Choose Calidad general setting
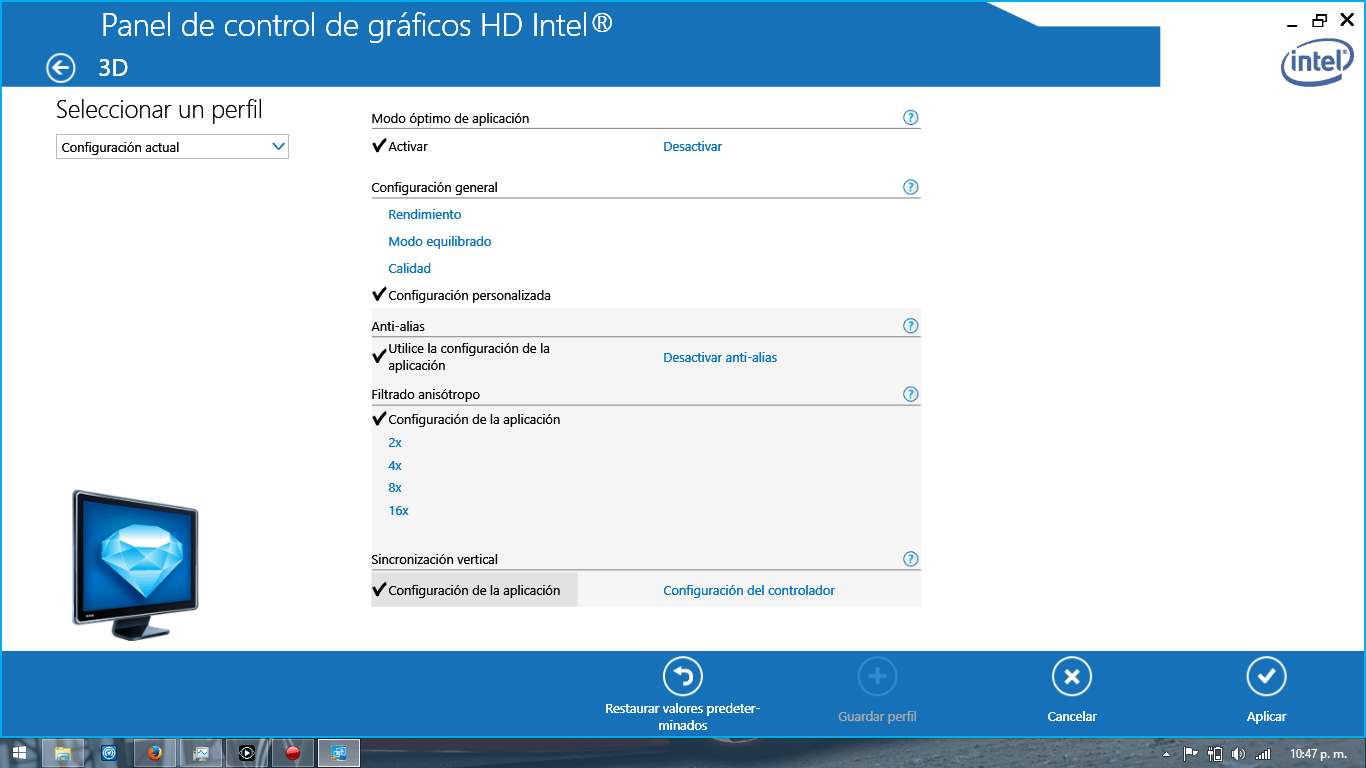The image size is (1366, 768). click(410, 269)
